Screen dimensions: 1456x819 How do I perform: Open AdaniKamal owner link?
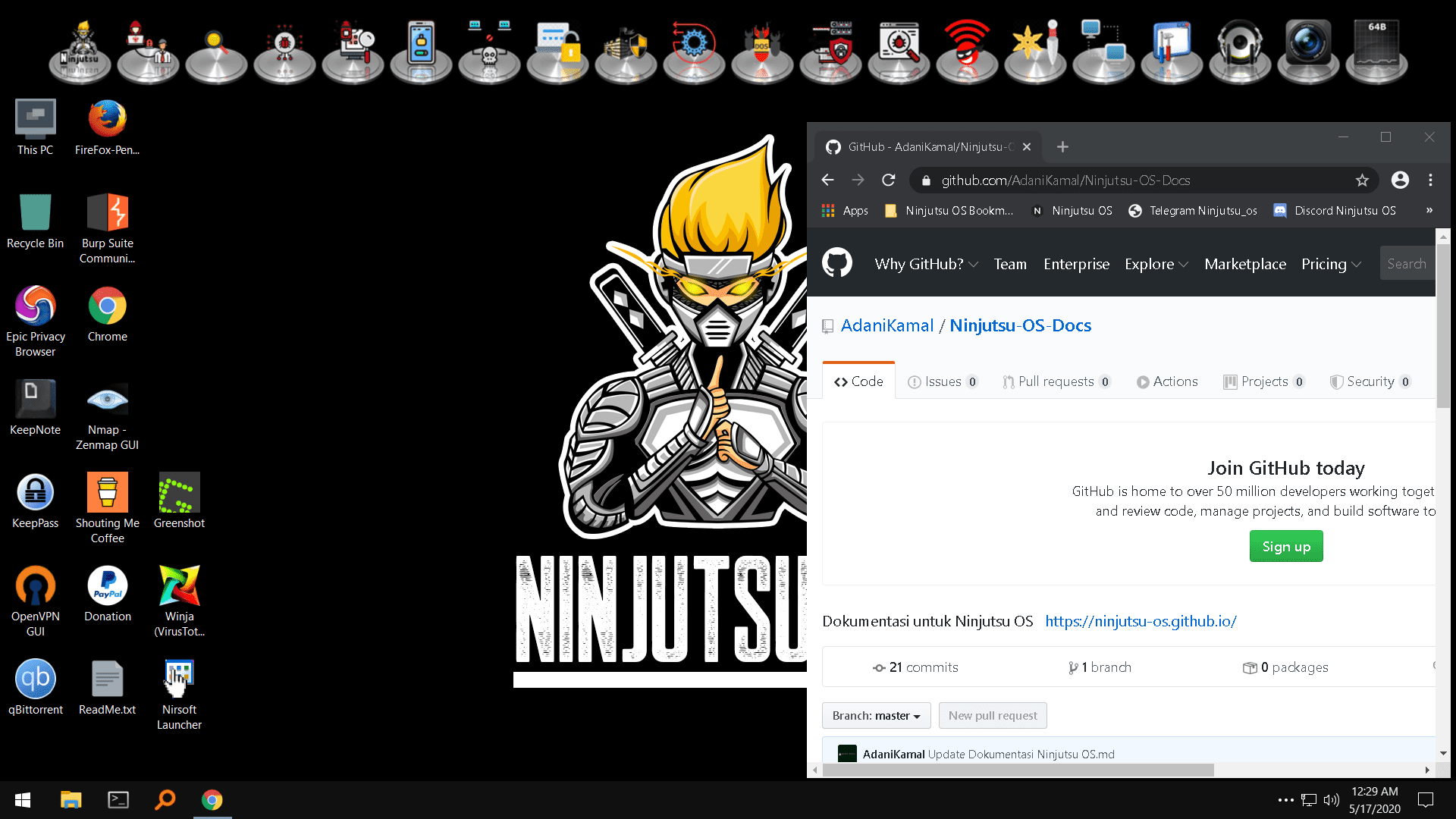click(x=887, y=325)
